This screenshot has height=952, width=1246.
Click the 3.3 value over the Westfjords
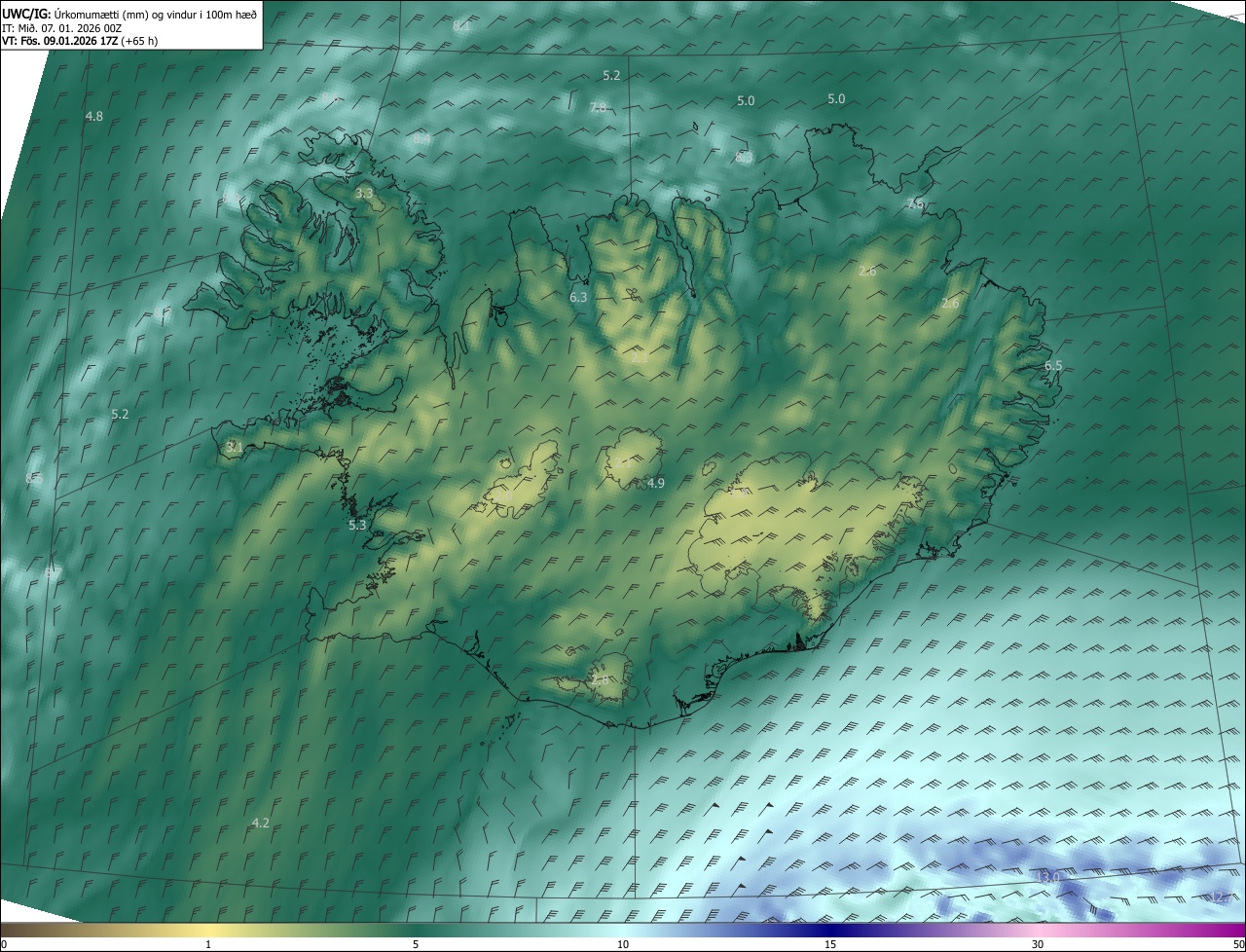[364, 194]
